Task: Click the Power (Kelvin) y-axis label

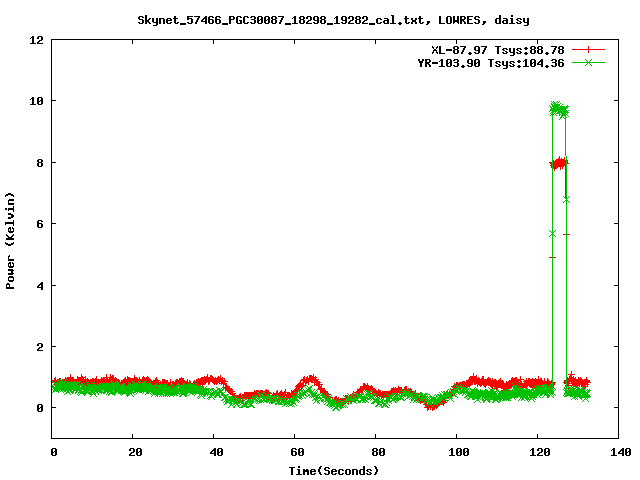Action: 10,241
